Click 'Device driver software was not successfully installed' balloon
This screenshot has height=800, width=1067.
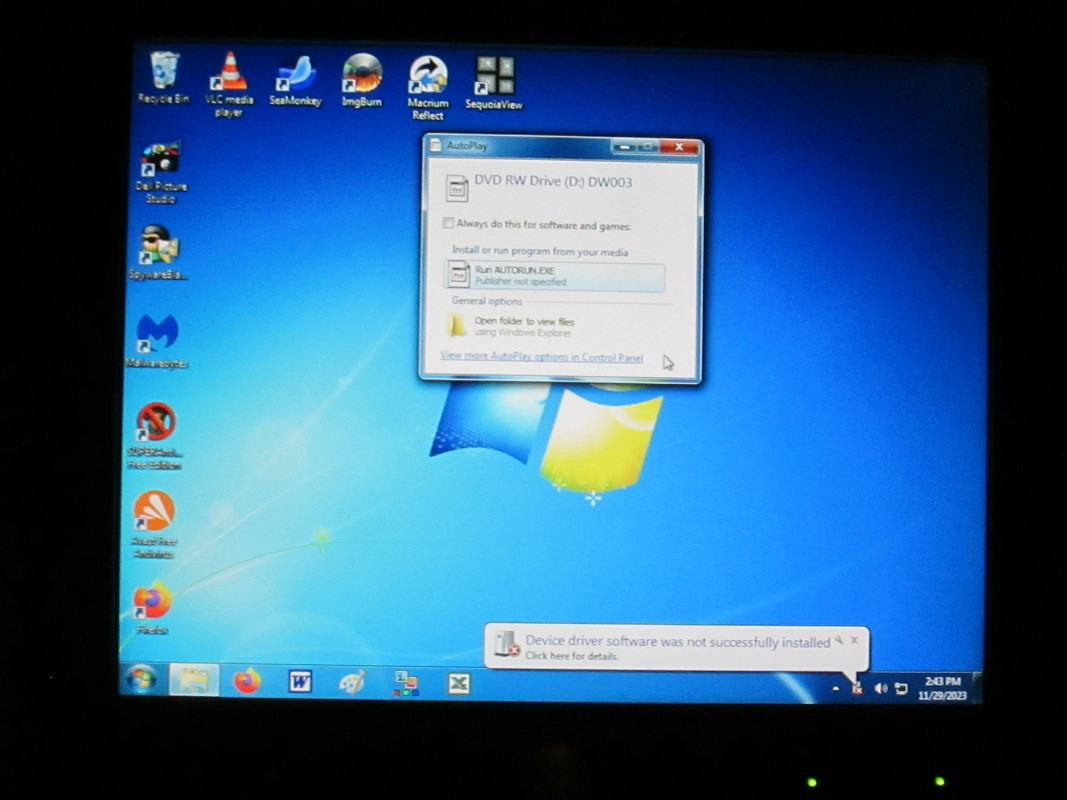pyautogui.click(x=678, y=641)
